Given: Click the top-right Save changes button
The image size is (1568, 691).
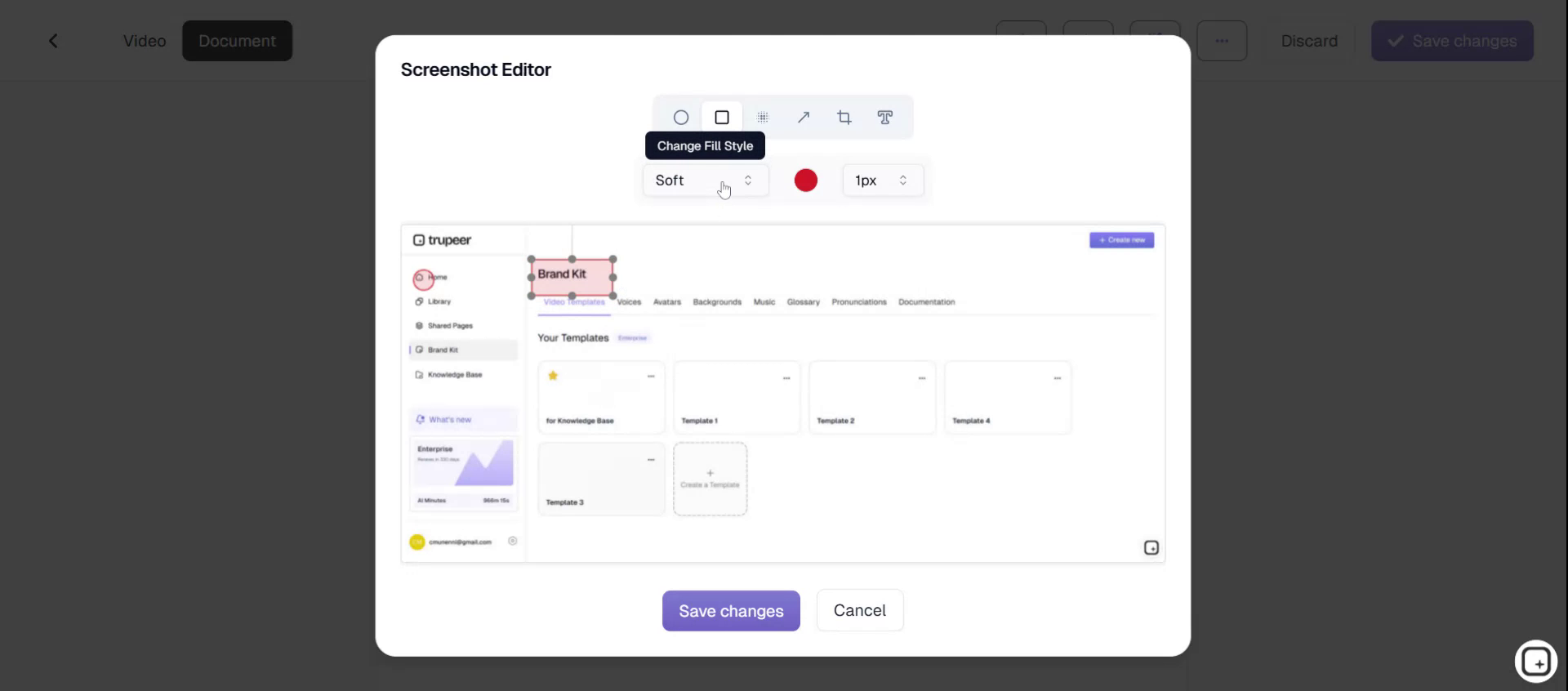Looking at the screenshot, I should point(1452,41).
